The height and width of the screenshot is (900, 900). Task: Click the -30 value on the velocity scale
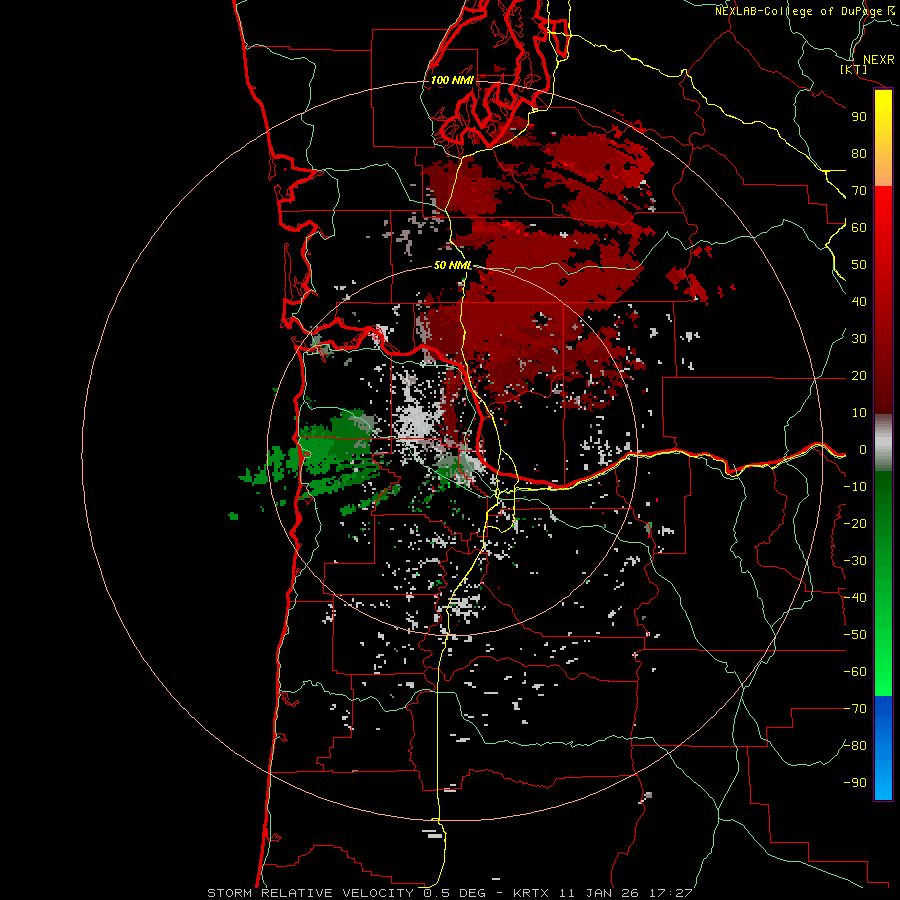pos(855,561)
